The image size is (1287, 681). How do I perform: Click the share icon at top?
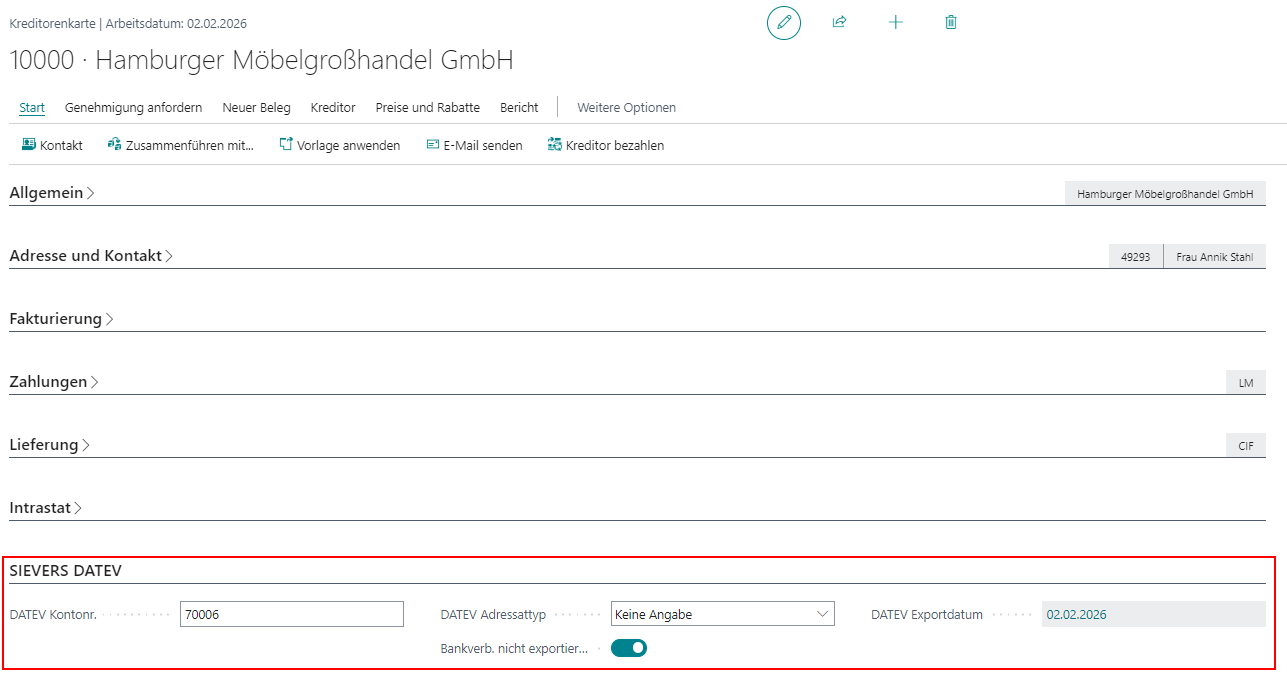point(839,22)
